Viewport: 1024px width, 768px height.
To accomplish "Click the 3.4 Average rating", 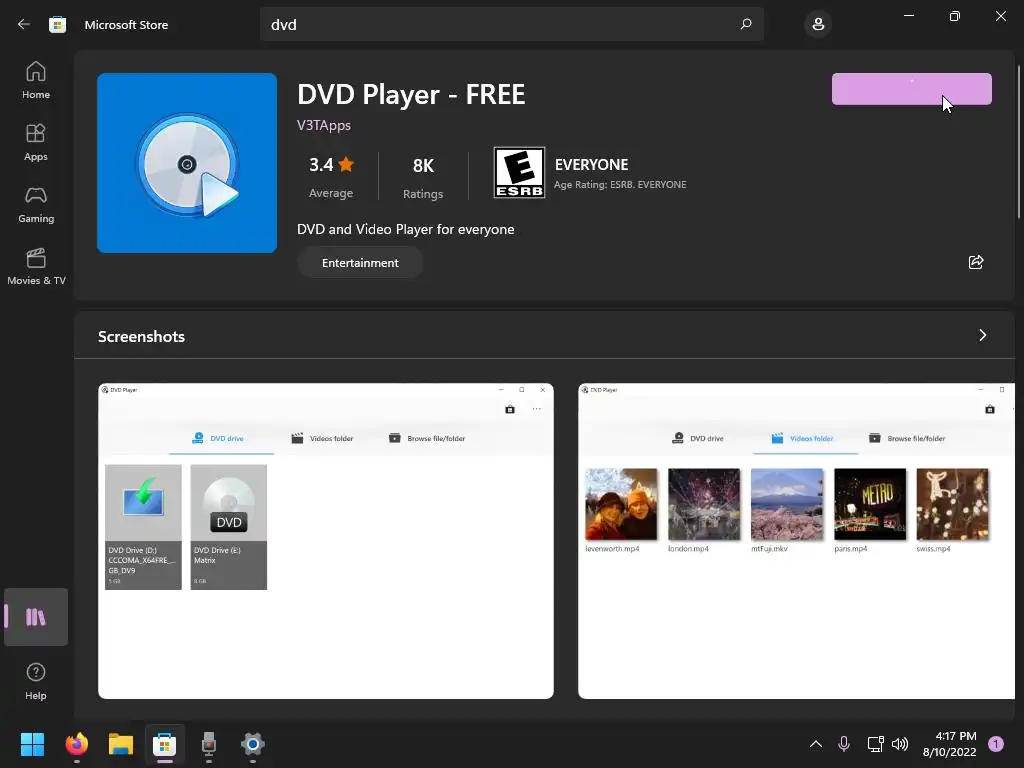I will click(331, 176).
